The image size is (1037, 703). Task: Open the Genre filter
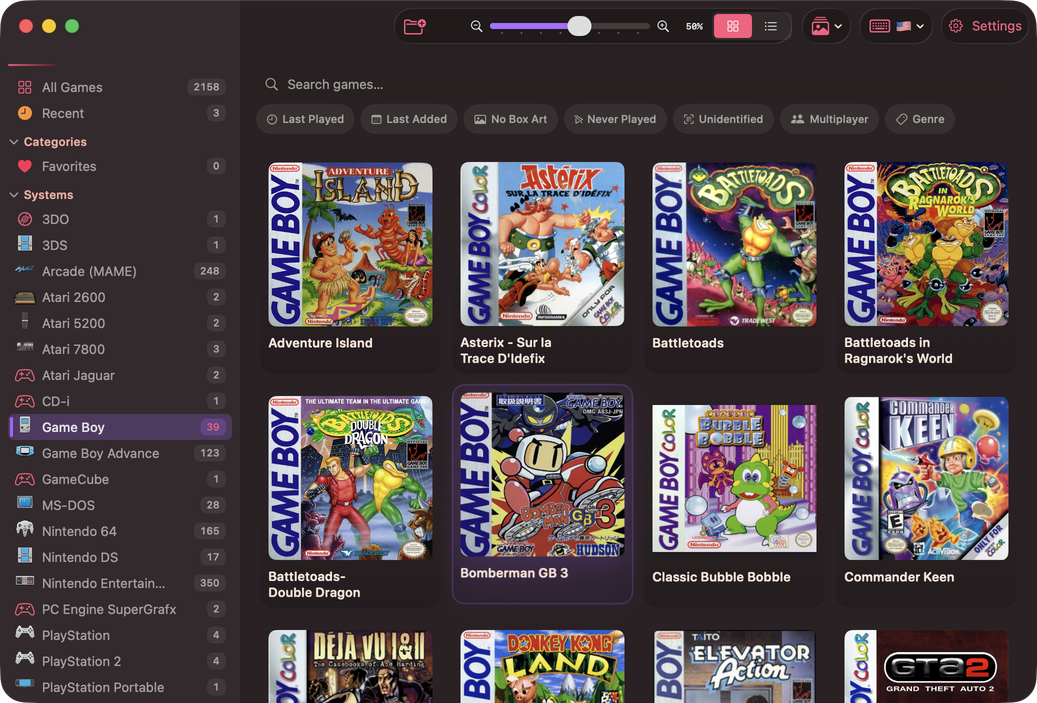(x=920, y=119)
